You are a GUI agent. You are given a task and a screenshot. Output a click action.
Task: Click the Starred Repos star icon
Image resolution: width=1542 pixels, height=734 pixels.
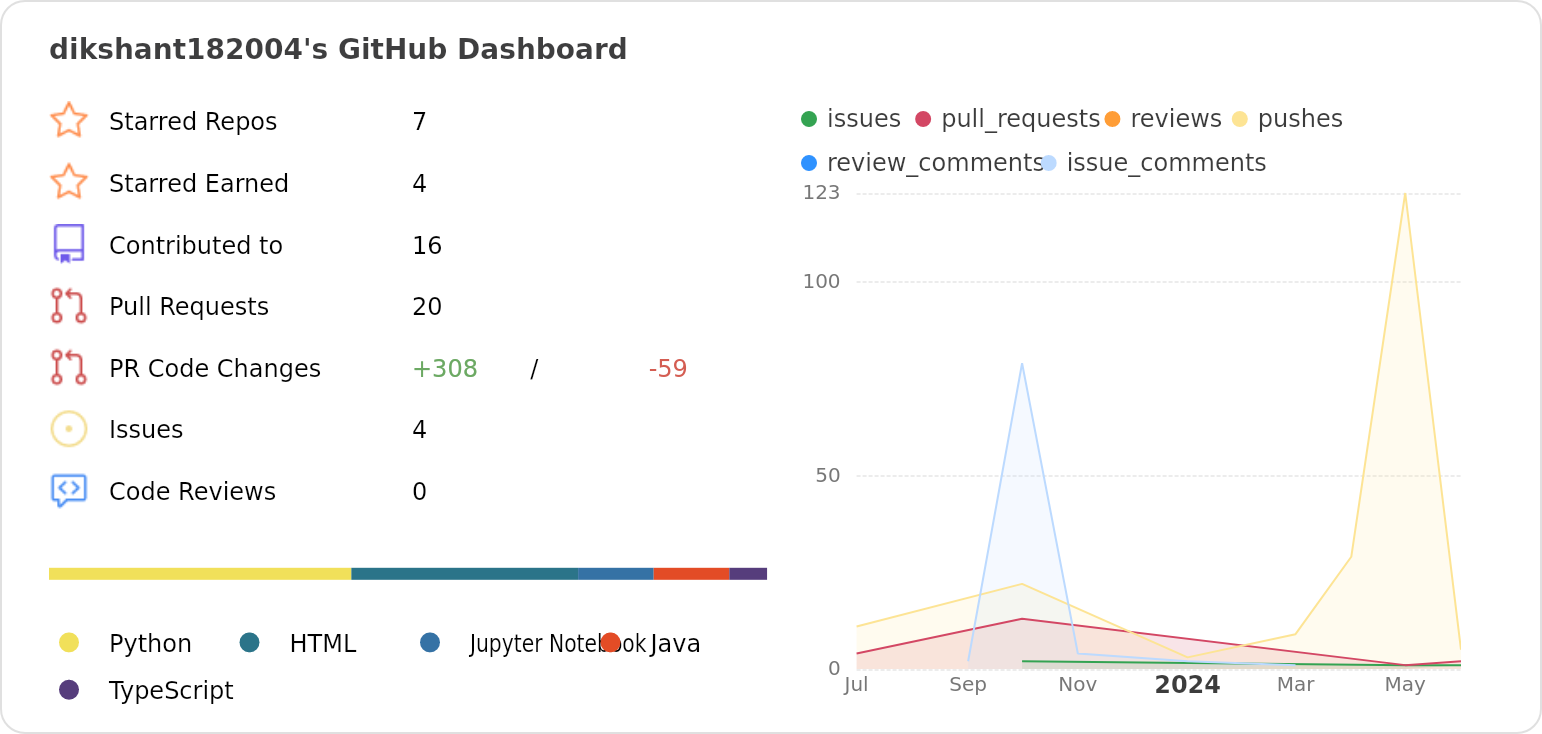tap(69, 120)
